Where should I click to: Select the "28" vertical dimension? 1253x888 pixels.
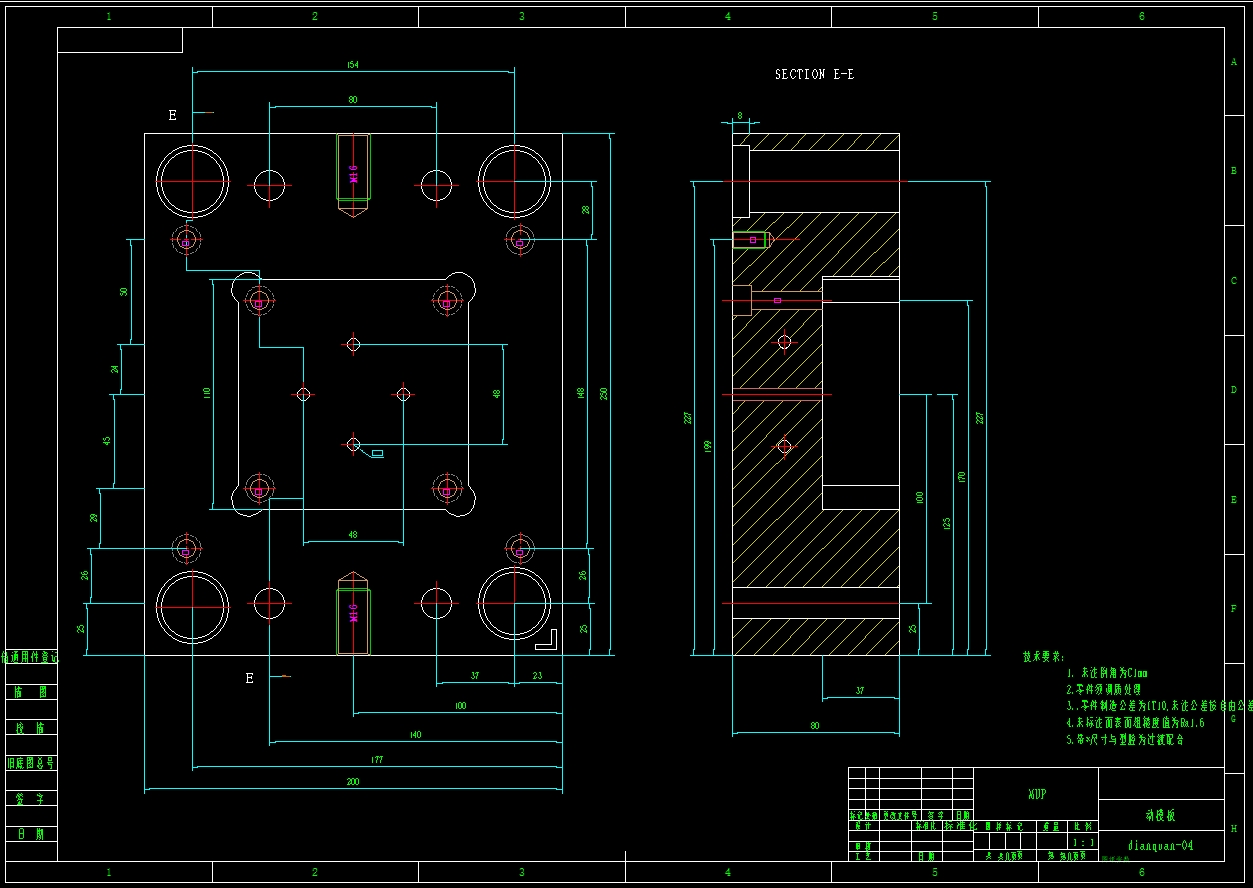pyautogui.click(x=586, y=210)
